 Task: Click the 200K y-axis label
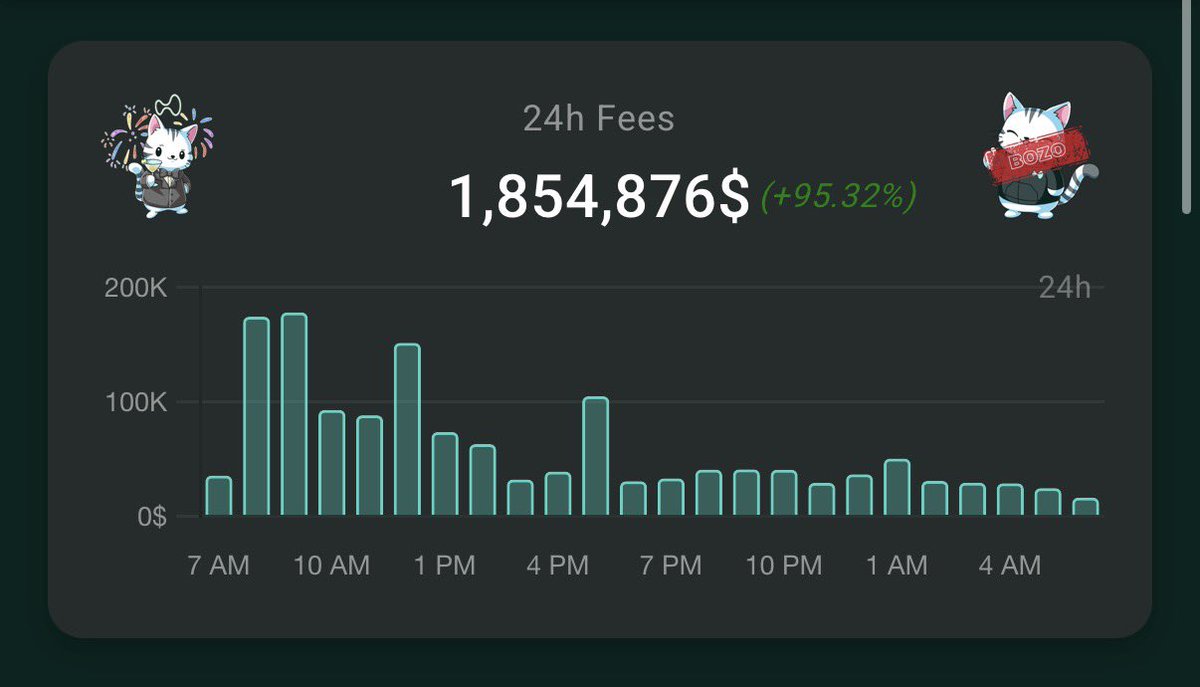[136, 288]
